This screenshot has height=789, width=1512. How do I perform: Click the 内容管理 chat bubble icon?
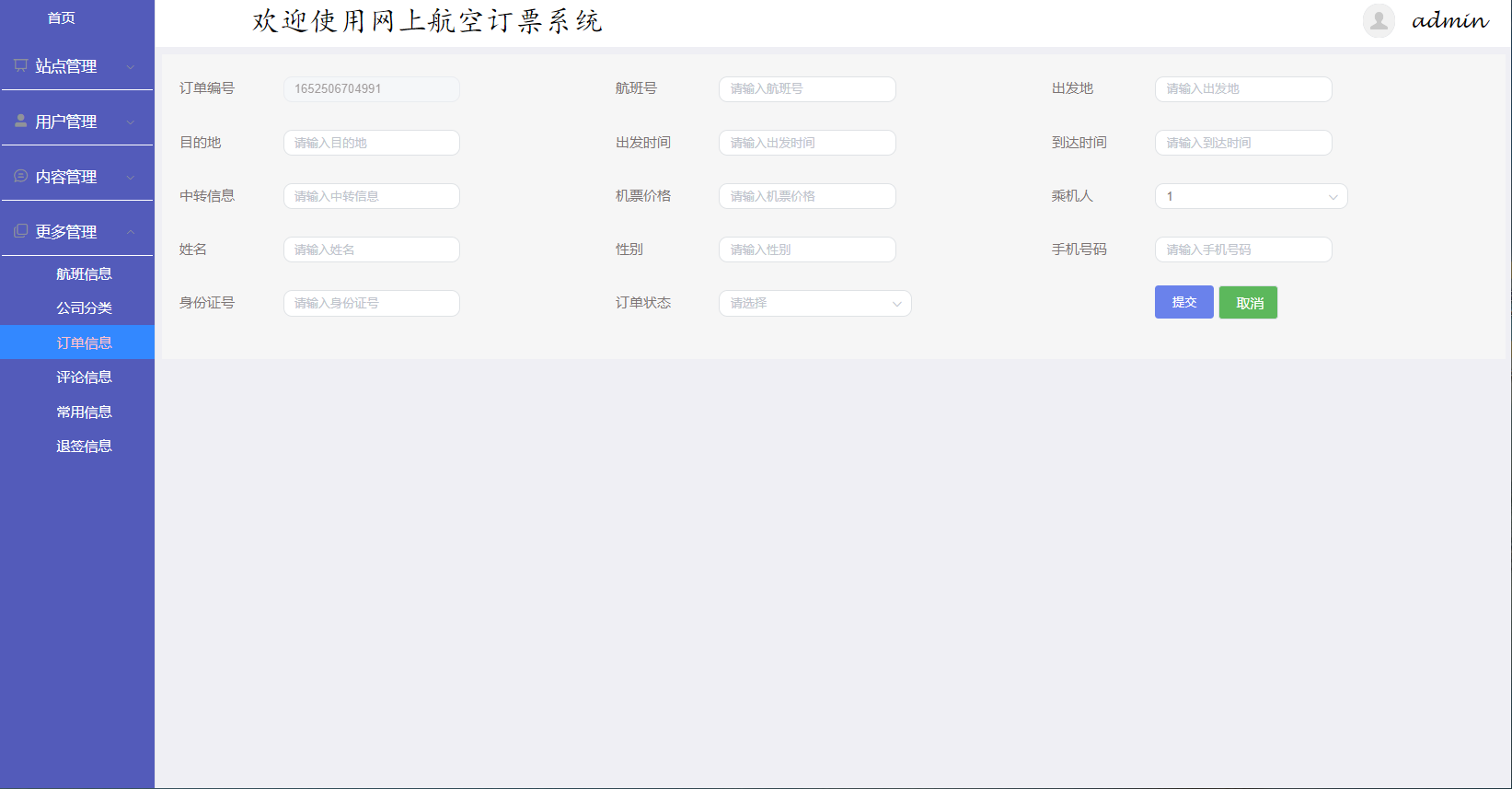point(20,176)
